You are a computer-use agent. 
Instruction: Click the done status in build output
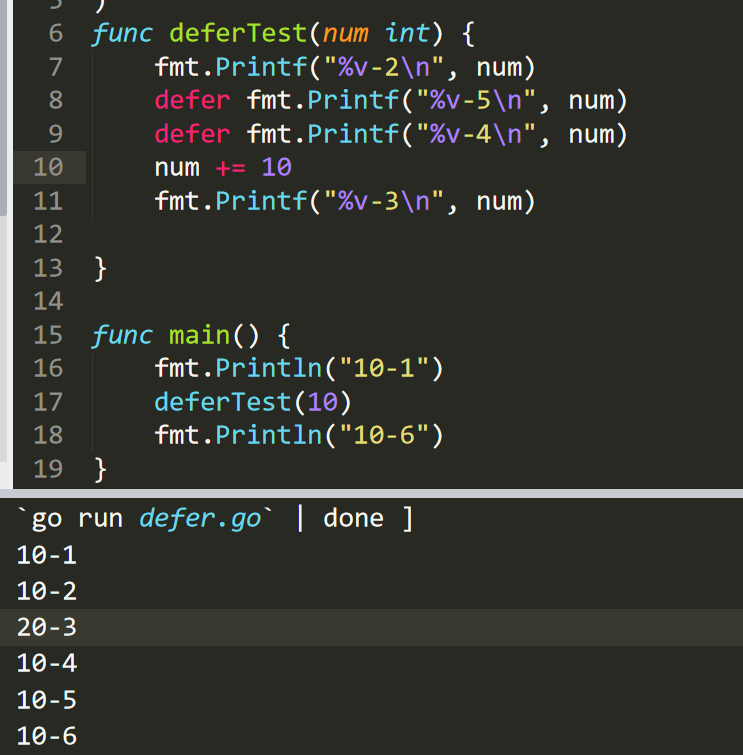point(353,519)
